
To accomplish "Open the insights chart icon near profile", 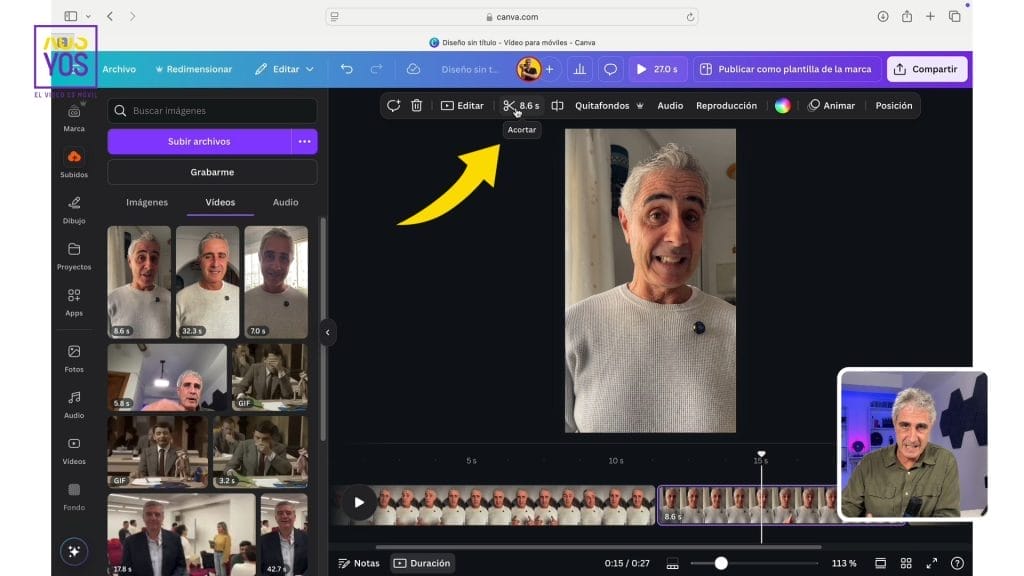I will click(x=579, y=68).
